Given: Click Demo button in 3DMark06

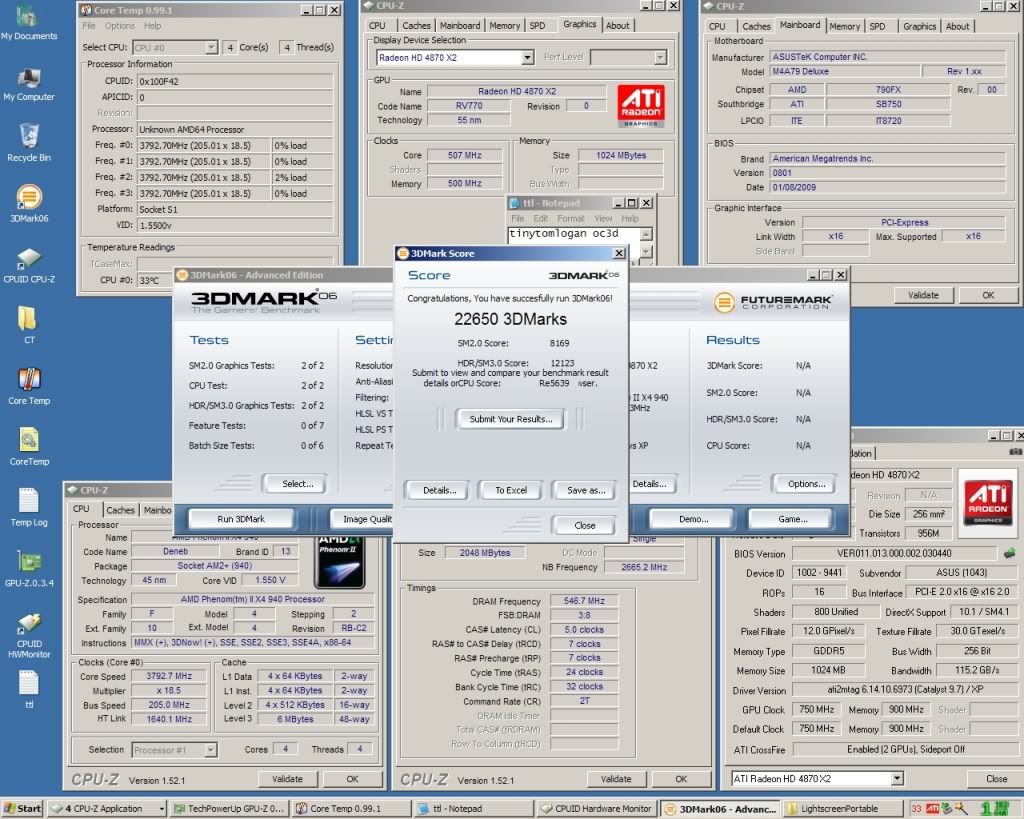Looking at the screenshot, I should tap(693, 519).
